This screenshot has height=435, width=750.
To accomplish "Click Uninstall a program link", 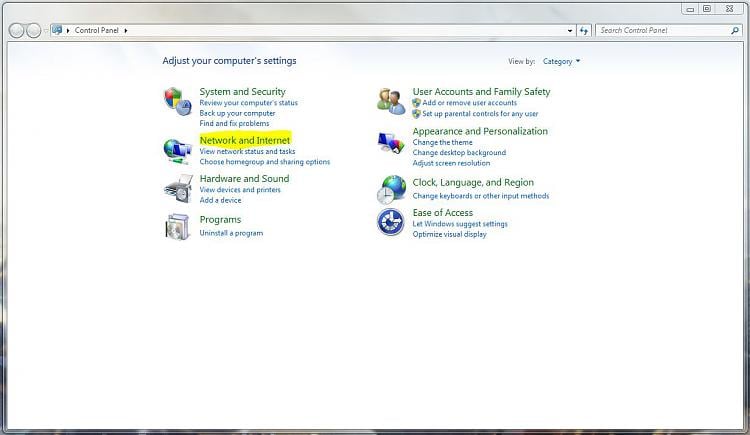I will pyautogui.click(x=231, y=233).
